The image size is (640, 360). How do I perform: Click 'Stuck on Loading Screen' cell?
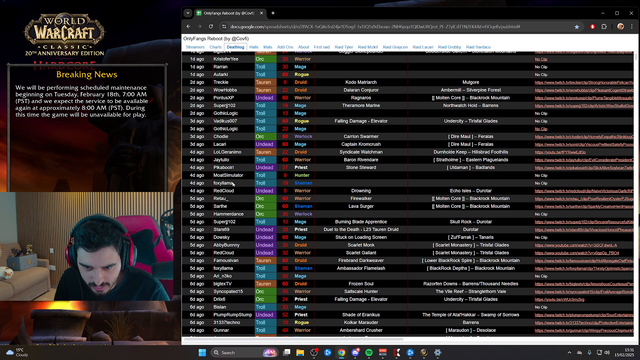coord(361,237)
